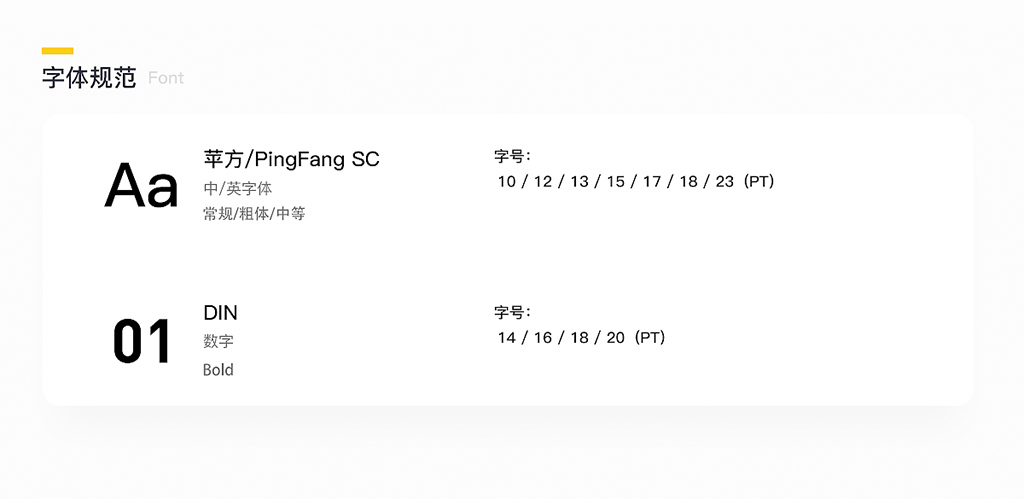Select size 10 in the PingFang list
The height and width of the screenshot is (499, 1024).
click(507, 182)
